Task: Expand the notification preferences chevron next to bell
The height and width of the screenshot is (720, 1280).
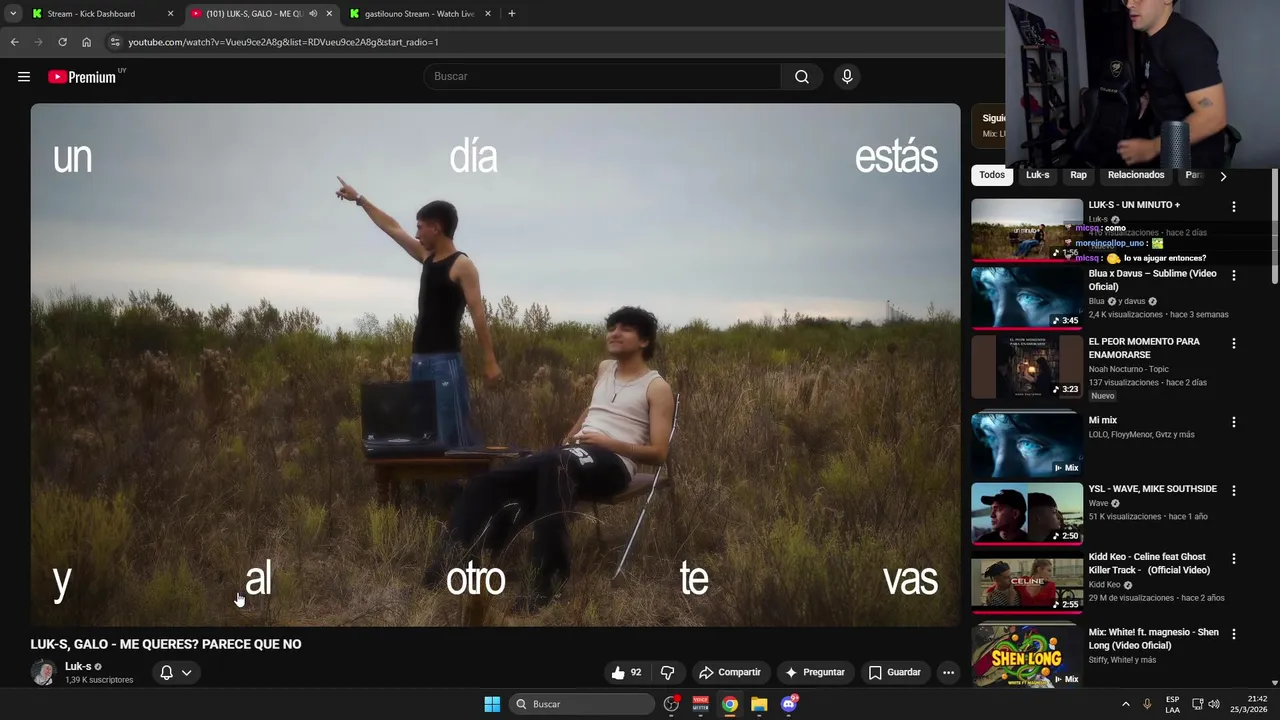Action: point(186,673)
